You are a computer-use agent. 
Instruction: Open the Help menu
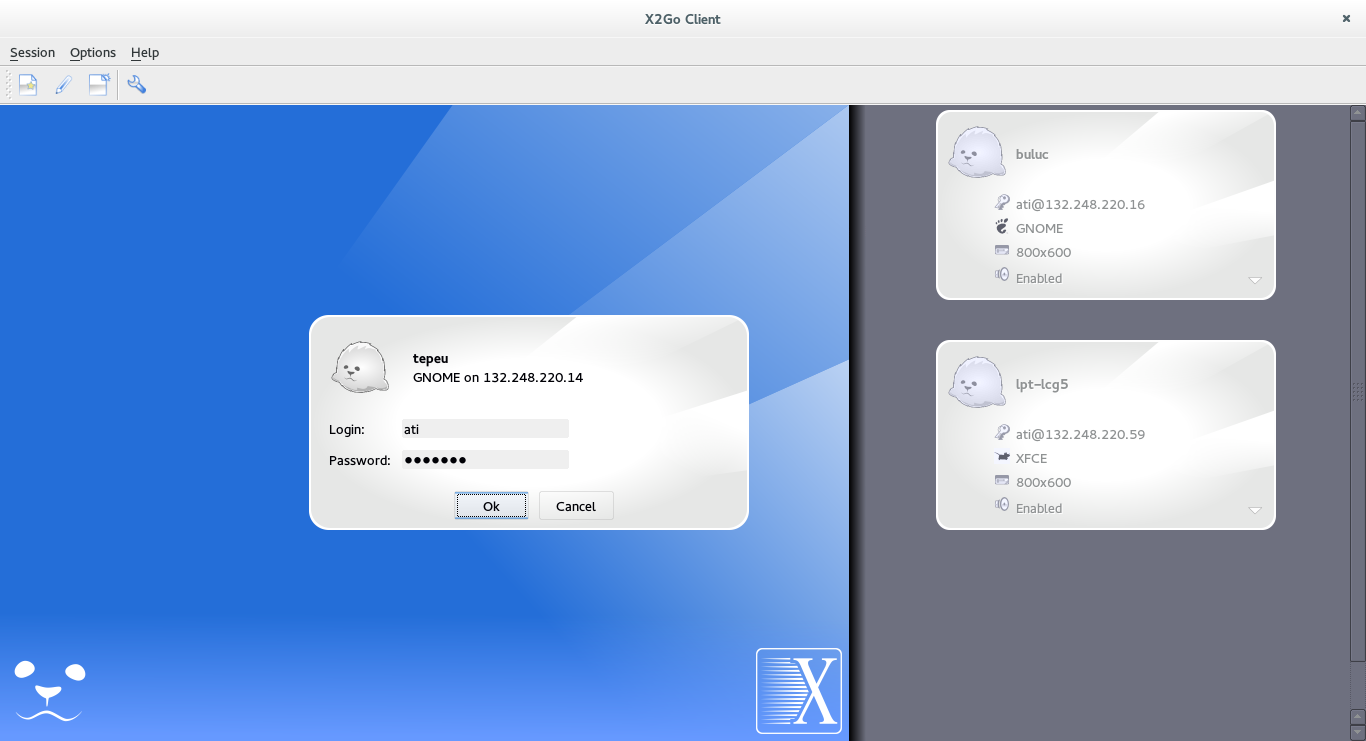[145, 52]
